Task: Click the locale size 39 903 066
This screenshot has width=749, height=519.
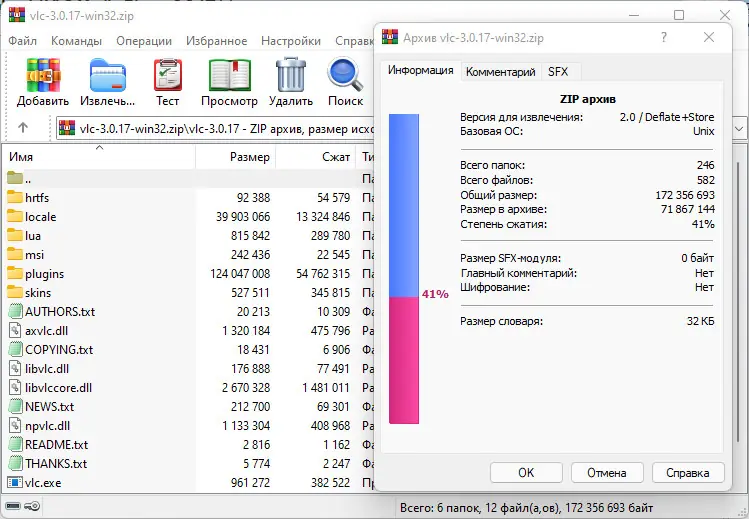Action: pyautogui.click(x=243, y=217)
